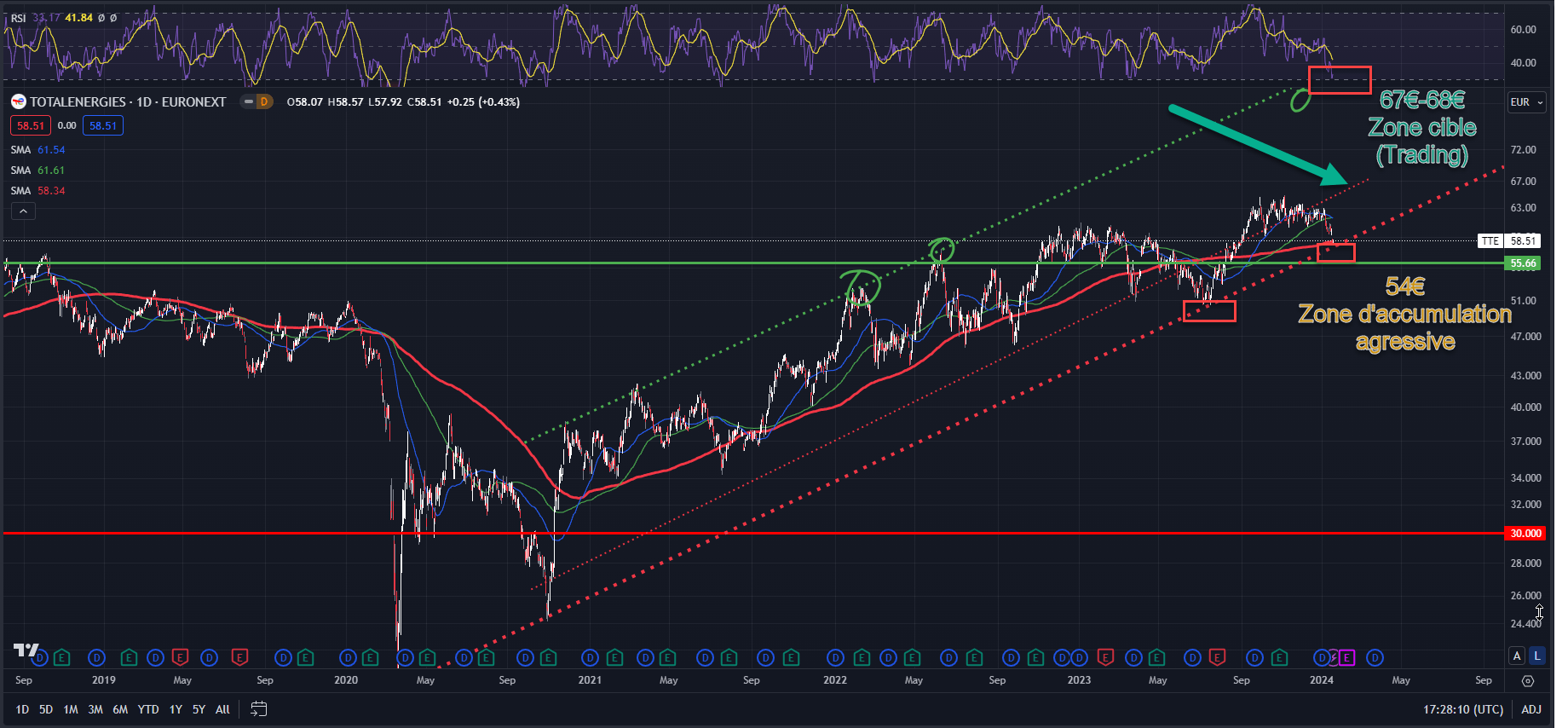Click the C58.51 close value in header

424,102
